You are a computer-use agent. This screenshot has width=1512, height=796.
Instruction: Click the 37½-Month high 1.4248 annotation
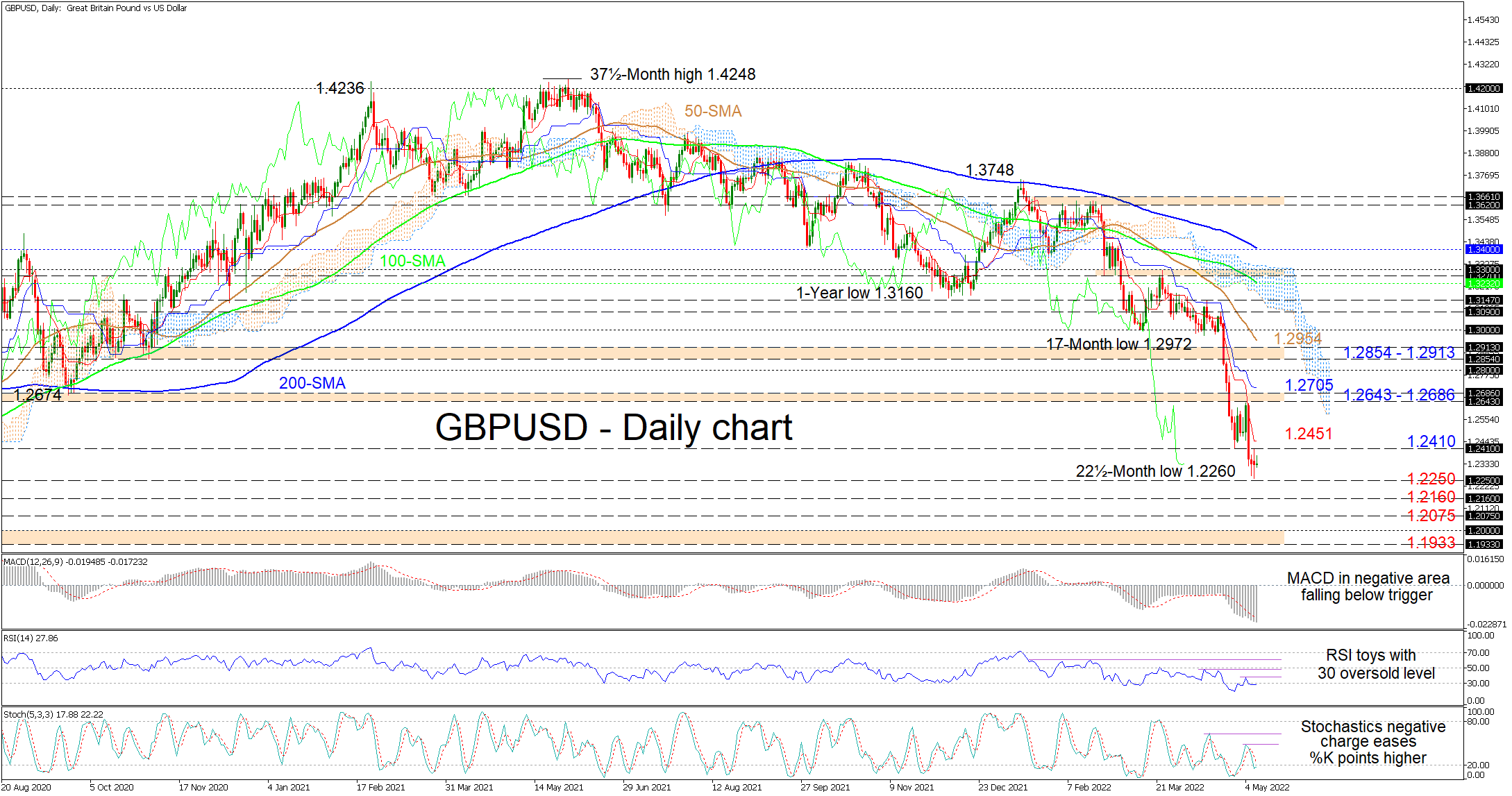672,74
